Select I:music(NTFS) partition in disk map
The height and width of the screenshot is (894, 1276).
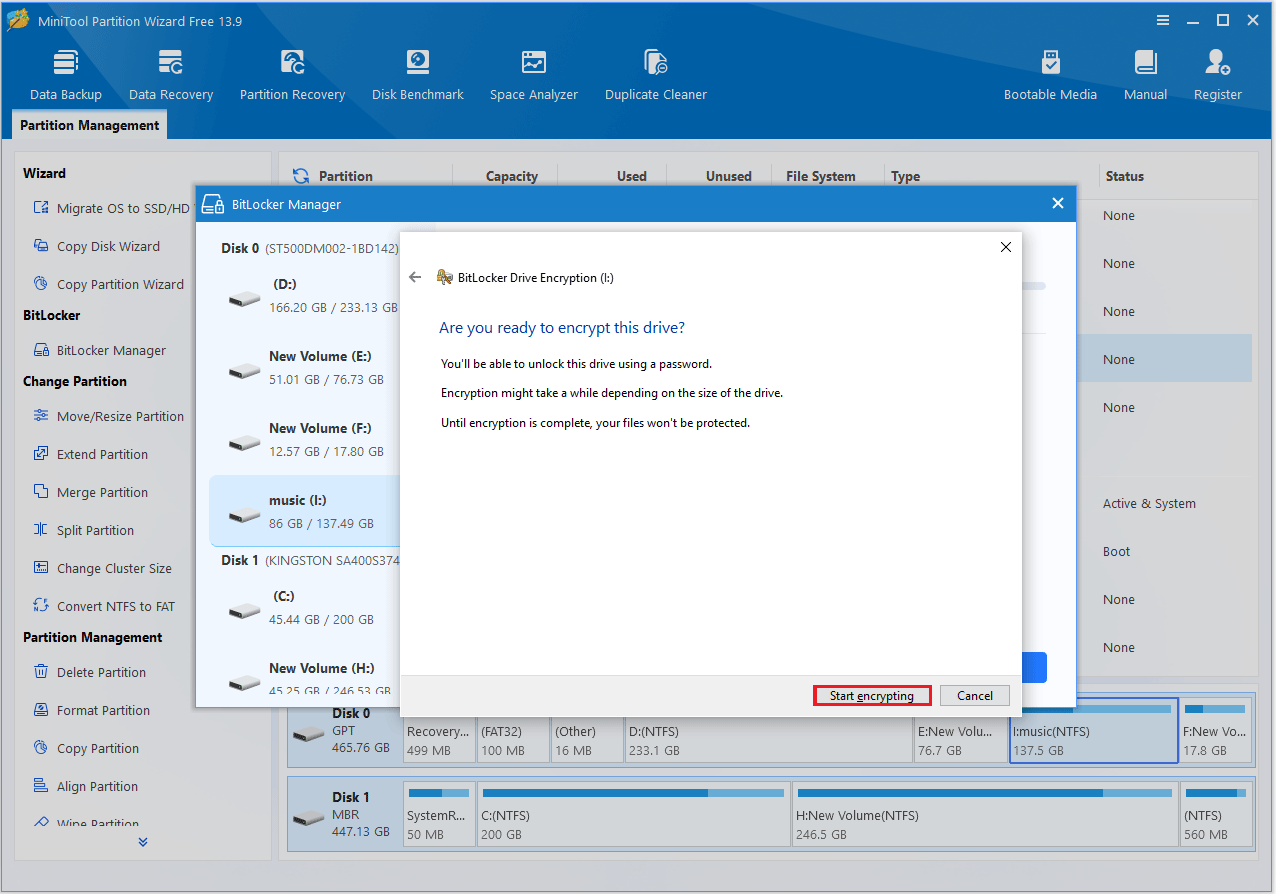click(1094, 731)
